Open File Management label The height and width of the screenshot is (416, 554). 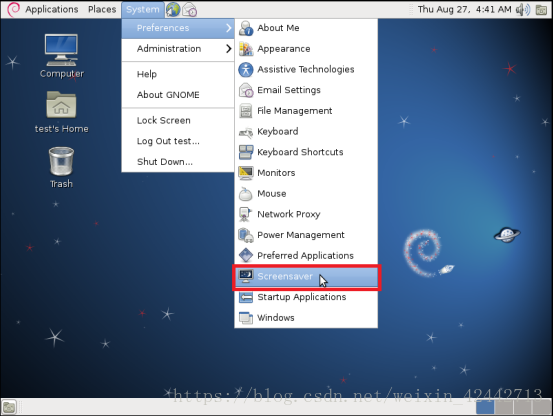(x=295, y=111)
